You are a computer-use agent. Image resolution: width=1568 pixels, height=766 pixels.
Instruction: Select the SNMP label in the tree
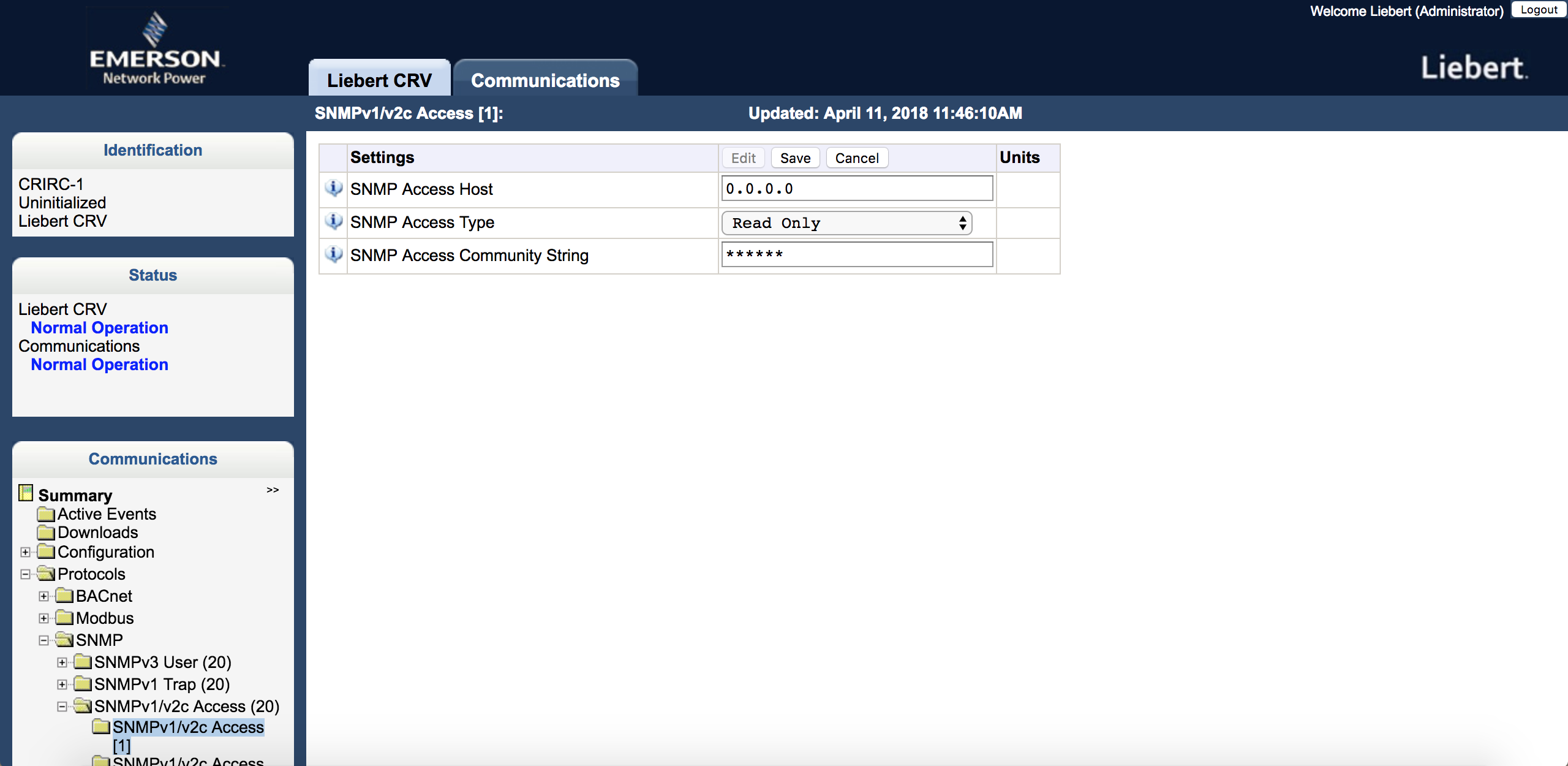[99, 640]
